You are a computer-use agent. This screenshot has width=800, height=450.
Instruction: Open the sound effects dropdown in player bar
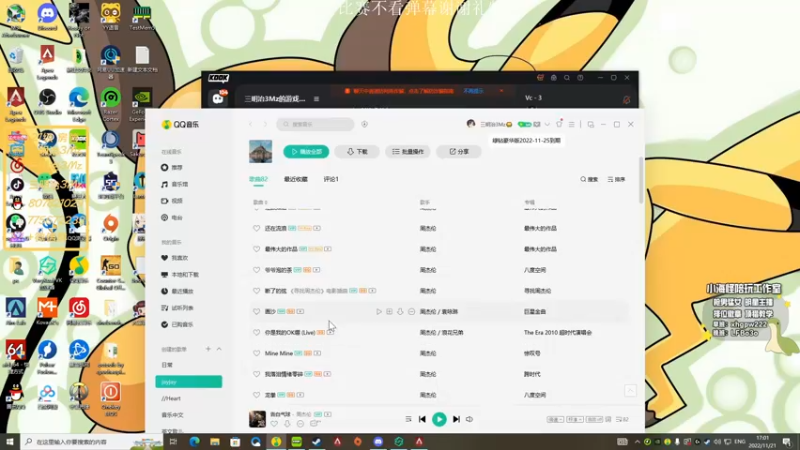(594, 419)
